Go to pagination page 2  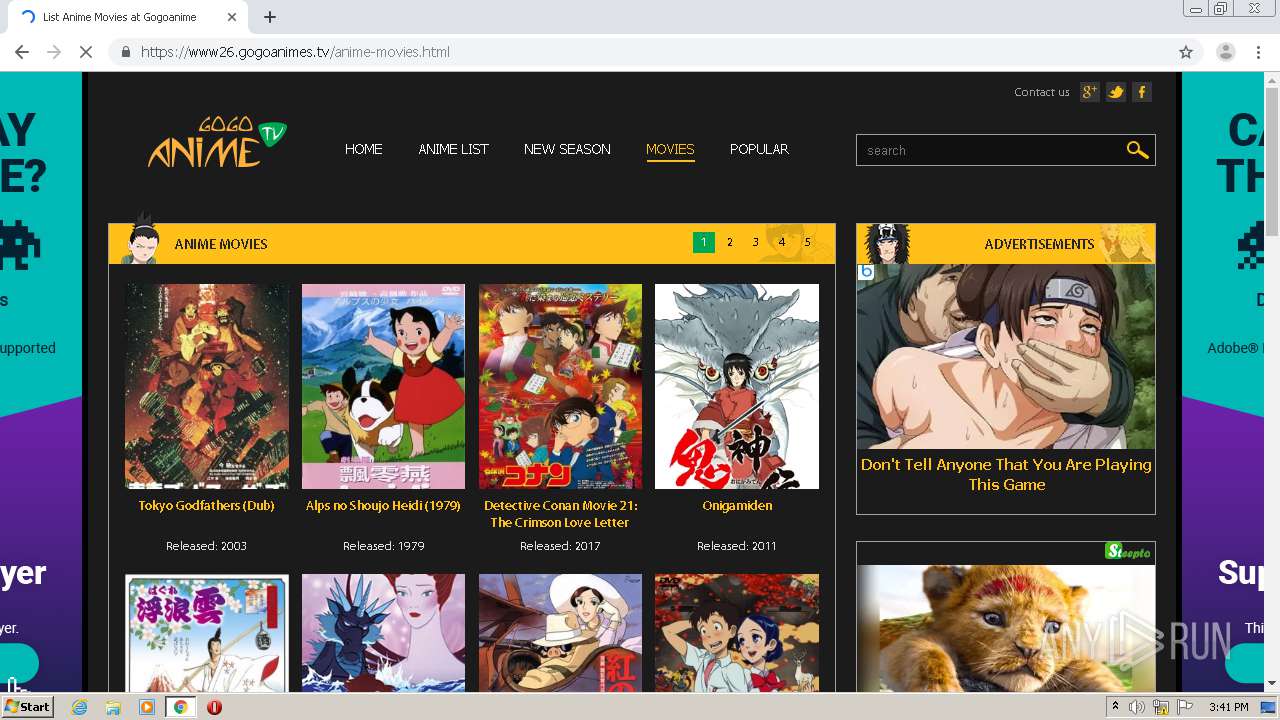tap(730, 242)
